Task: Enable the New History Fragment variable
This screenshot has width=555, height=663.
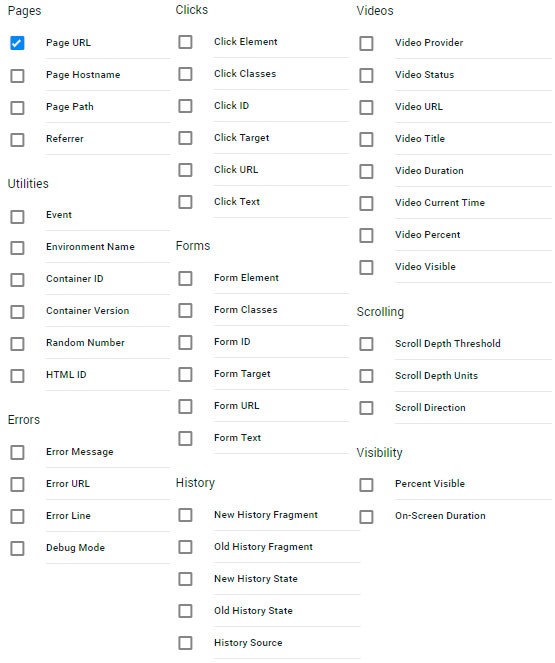Action: pos(185,515)
